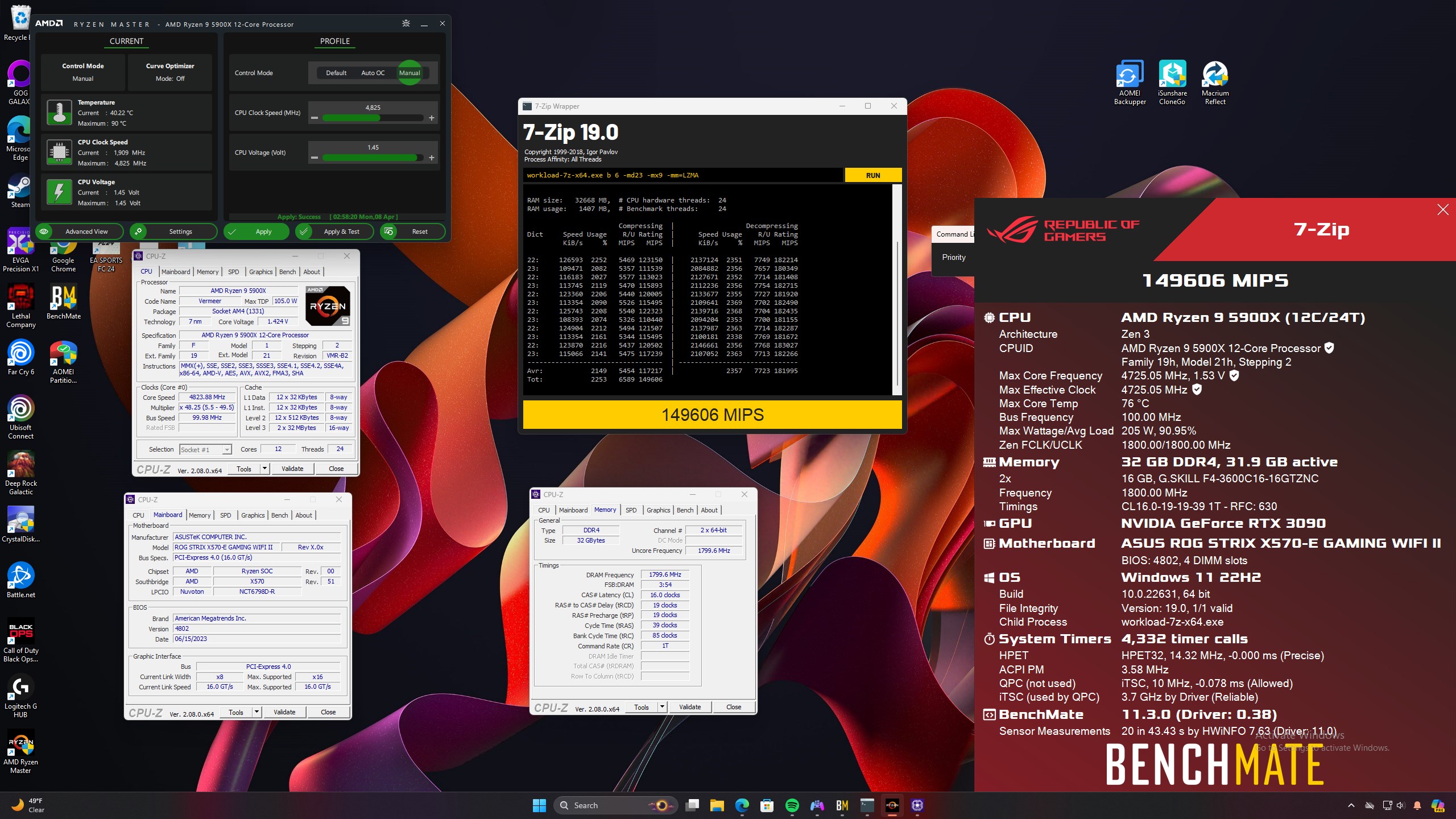
Task: Open Steam desktop shortcut
Action: point(20,191)
